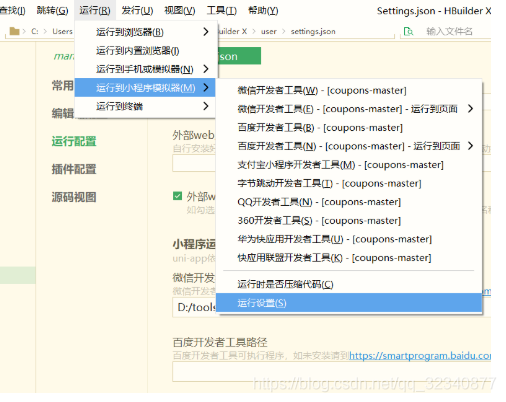
Task: Open 编辑 settings section
Action: pyautogui.click(x=63, y=113)
